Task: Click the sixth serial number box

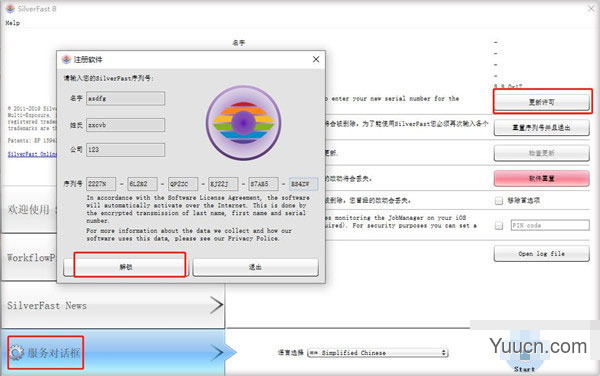Action: tap(303, 184)
